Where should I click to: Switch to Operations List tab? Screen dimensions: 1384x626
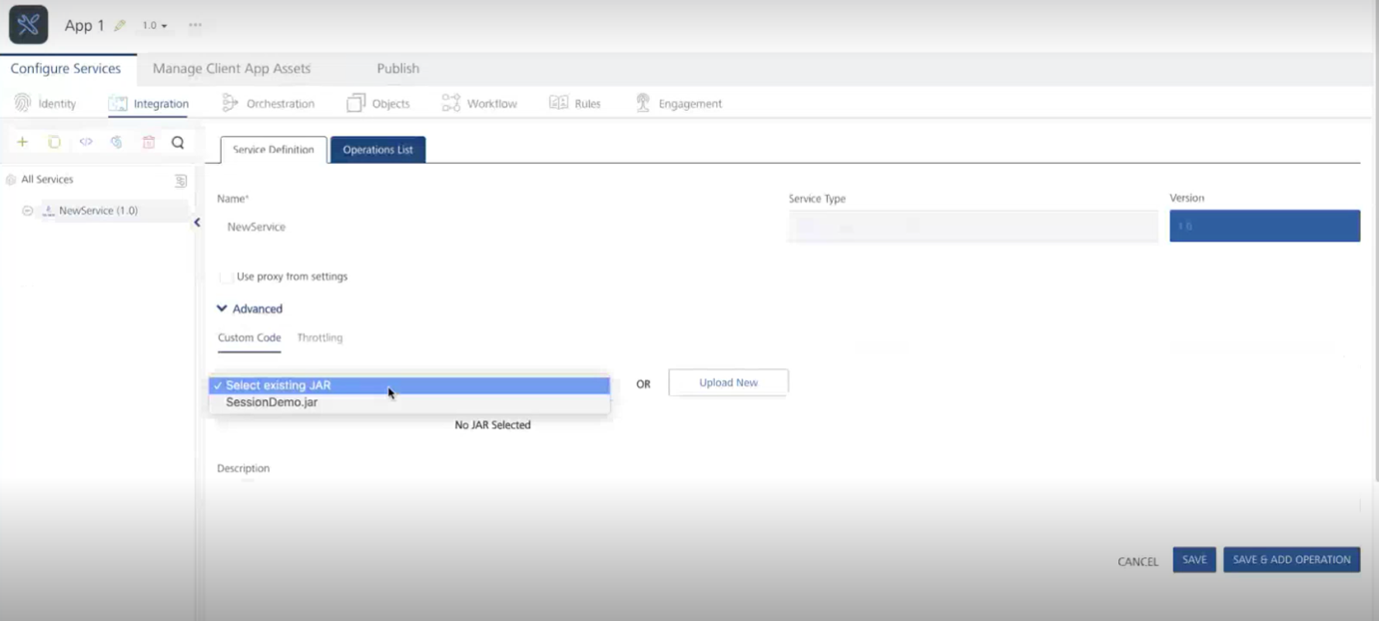(x=378, y=150)
